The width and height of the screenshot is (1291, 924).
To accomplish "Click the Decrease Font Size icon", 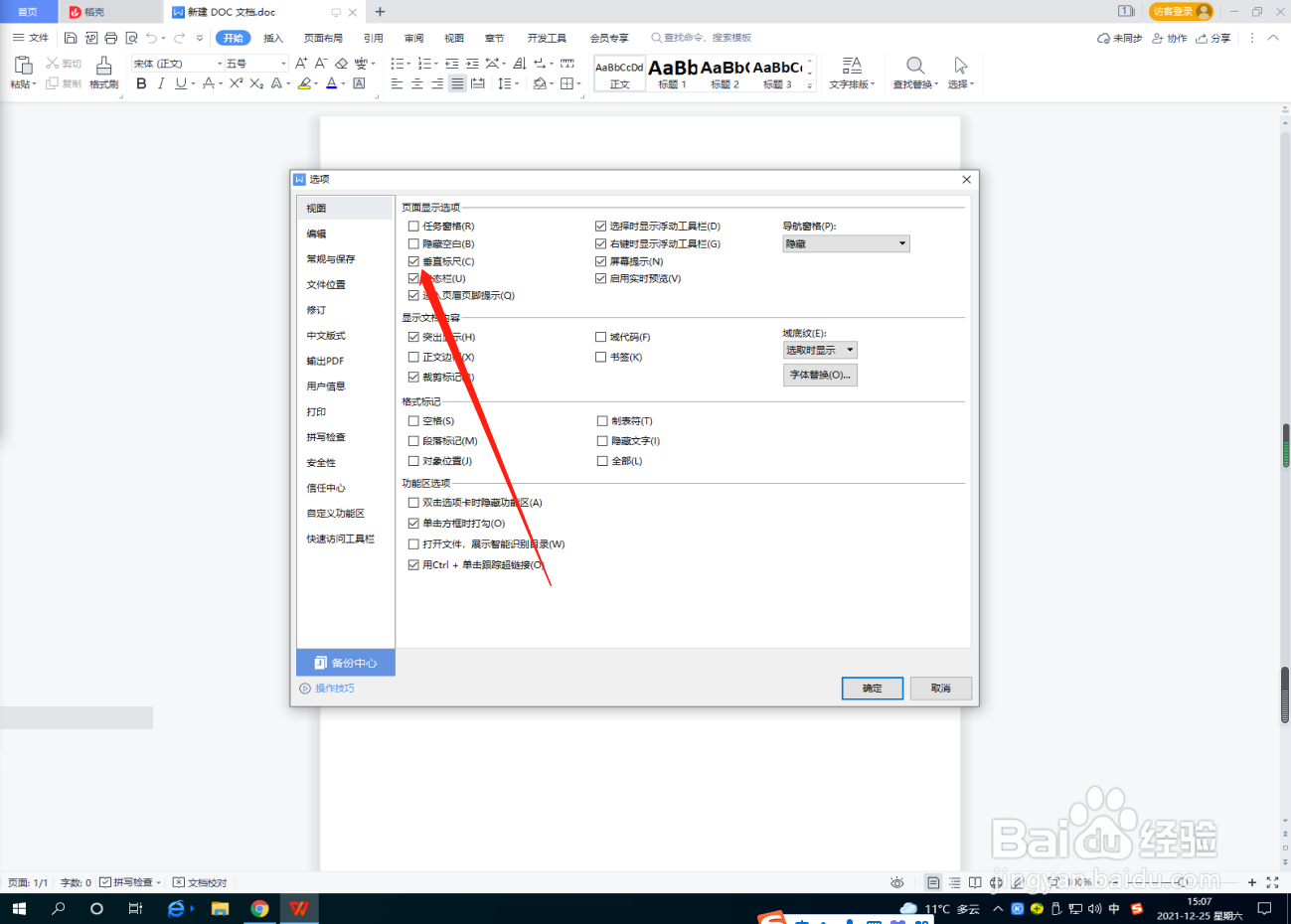I will click(x=321, y=63).
